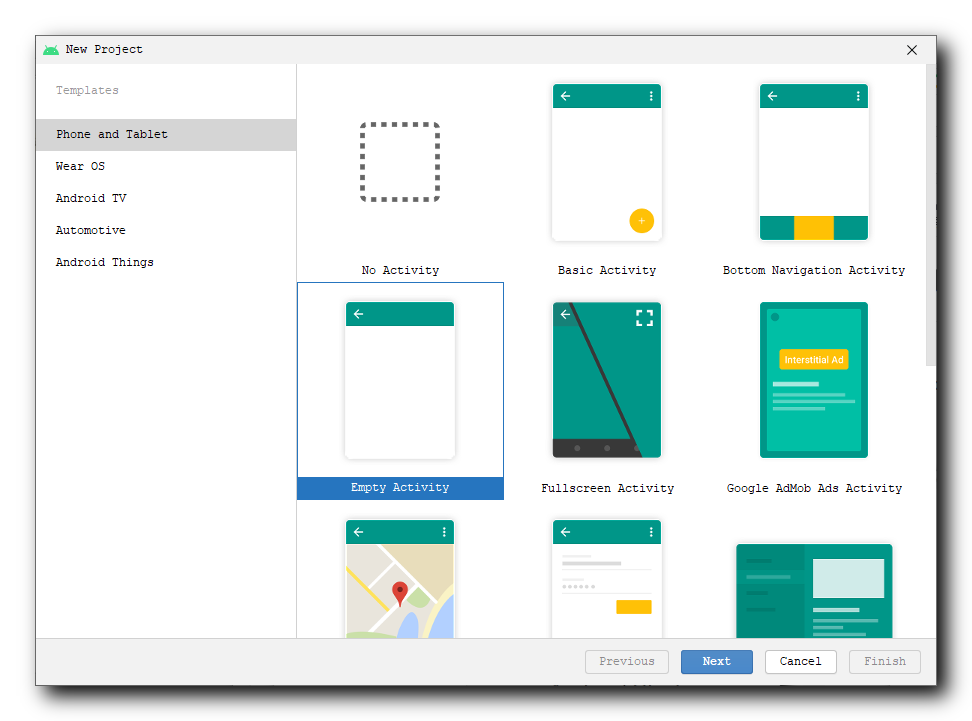972x721 pixels.
Task: Open the Automotive templates section
Action: (89, 230)
